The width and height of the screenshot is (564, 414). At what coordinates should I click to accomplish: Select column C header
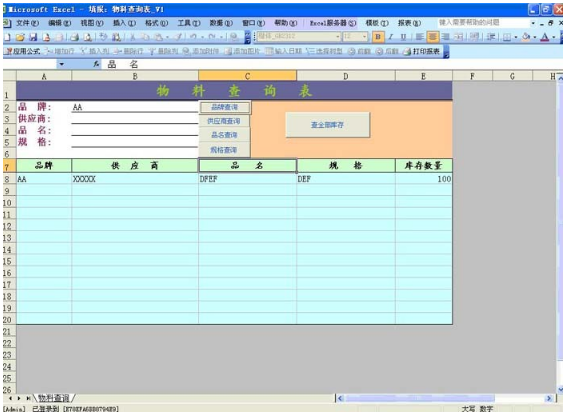click(247, 76)
